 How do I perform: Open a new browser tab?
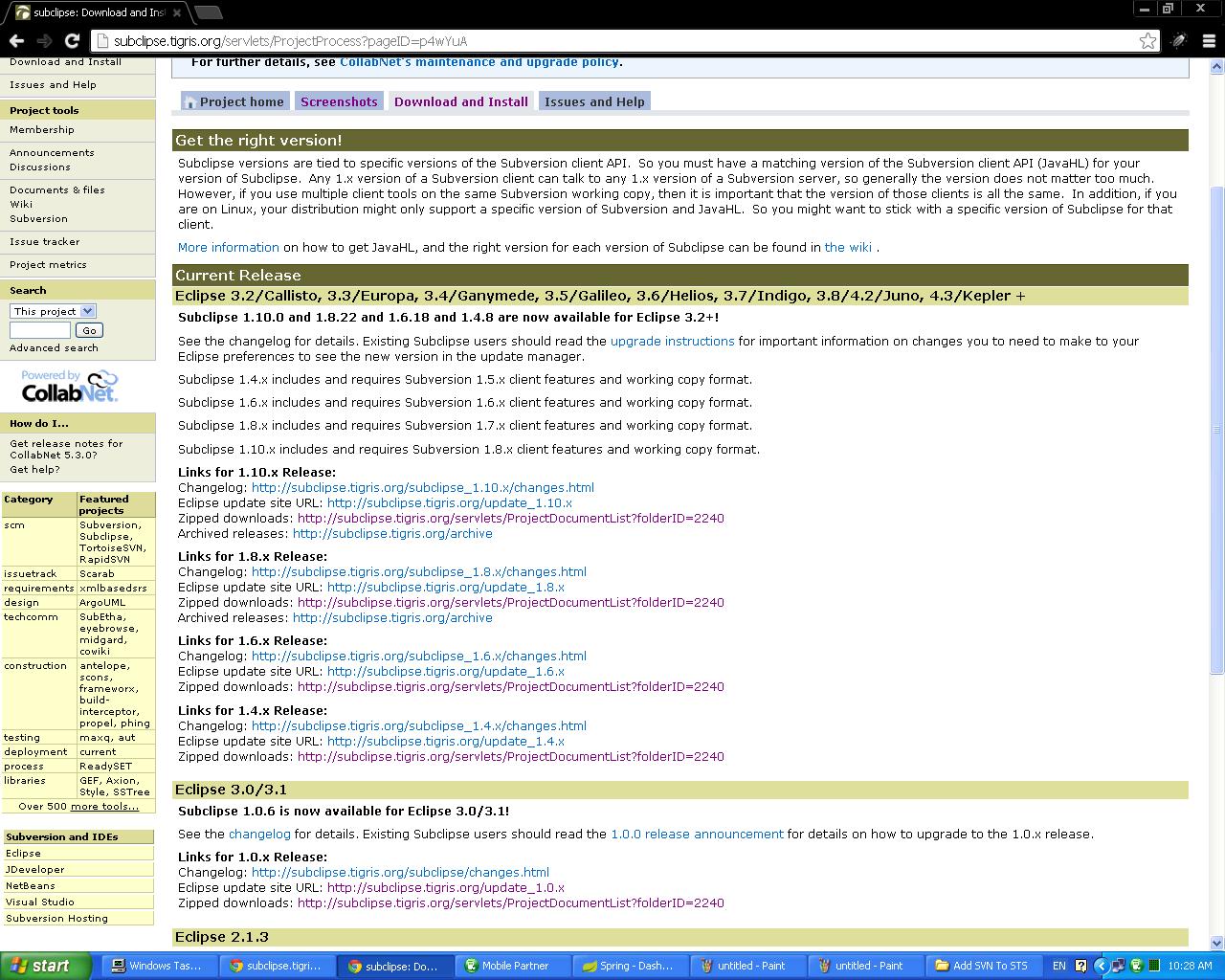(208, 12)
